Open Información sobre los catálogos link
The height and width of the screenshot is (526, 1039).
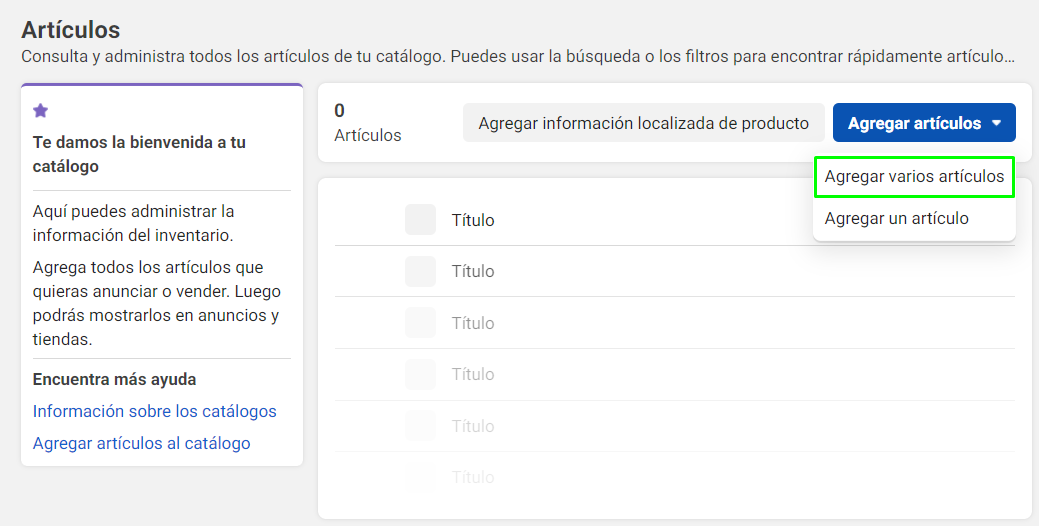coord(154,411)
